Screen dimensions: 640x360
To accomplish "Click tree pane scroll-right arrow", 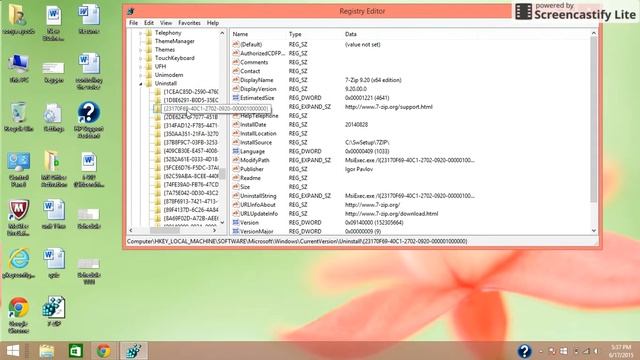I will pyautogui.click(x=215, y=231).
